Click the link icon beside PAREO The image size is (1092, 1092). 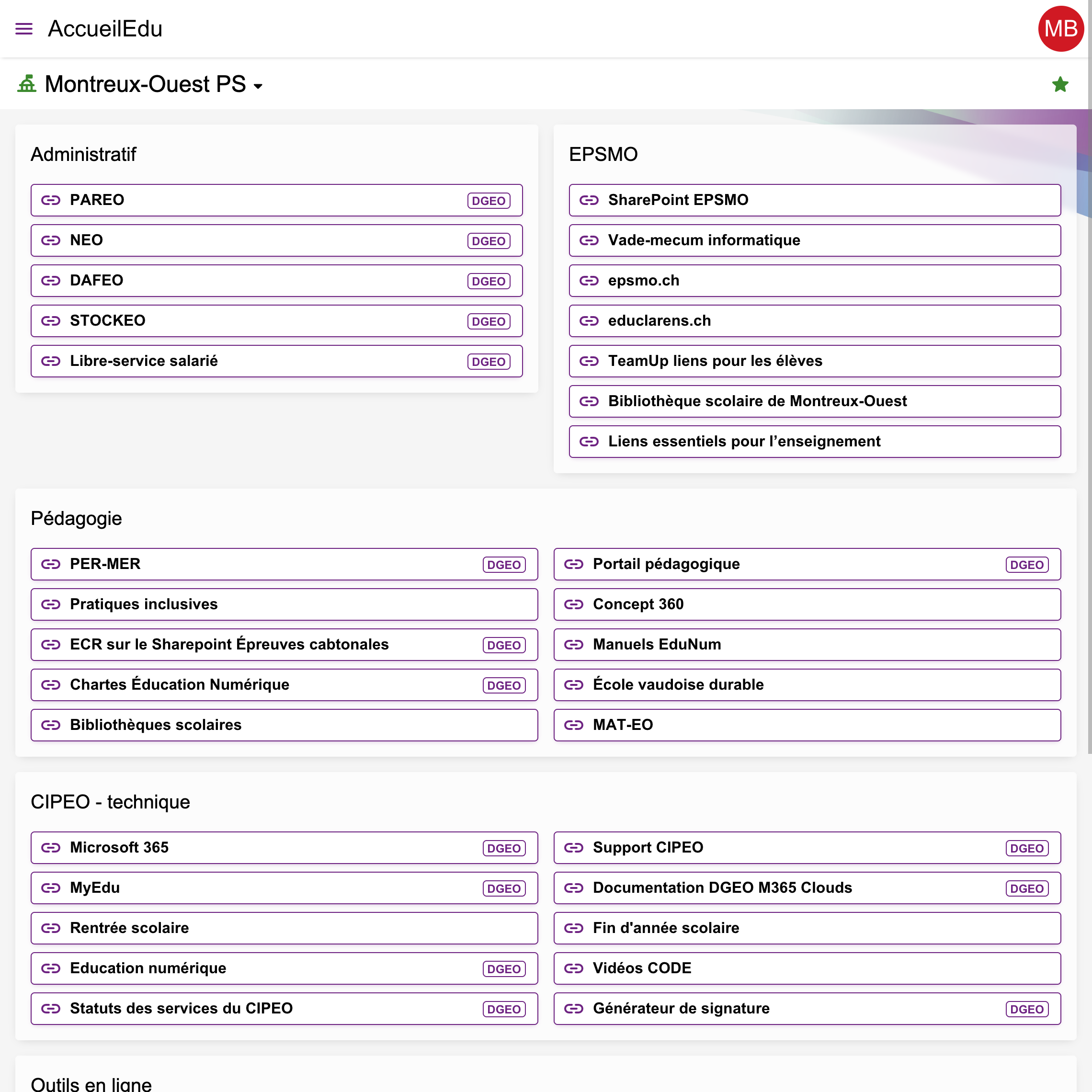tap(51, 200)
